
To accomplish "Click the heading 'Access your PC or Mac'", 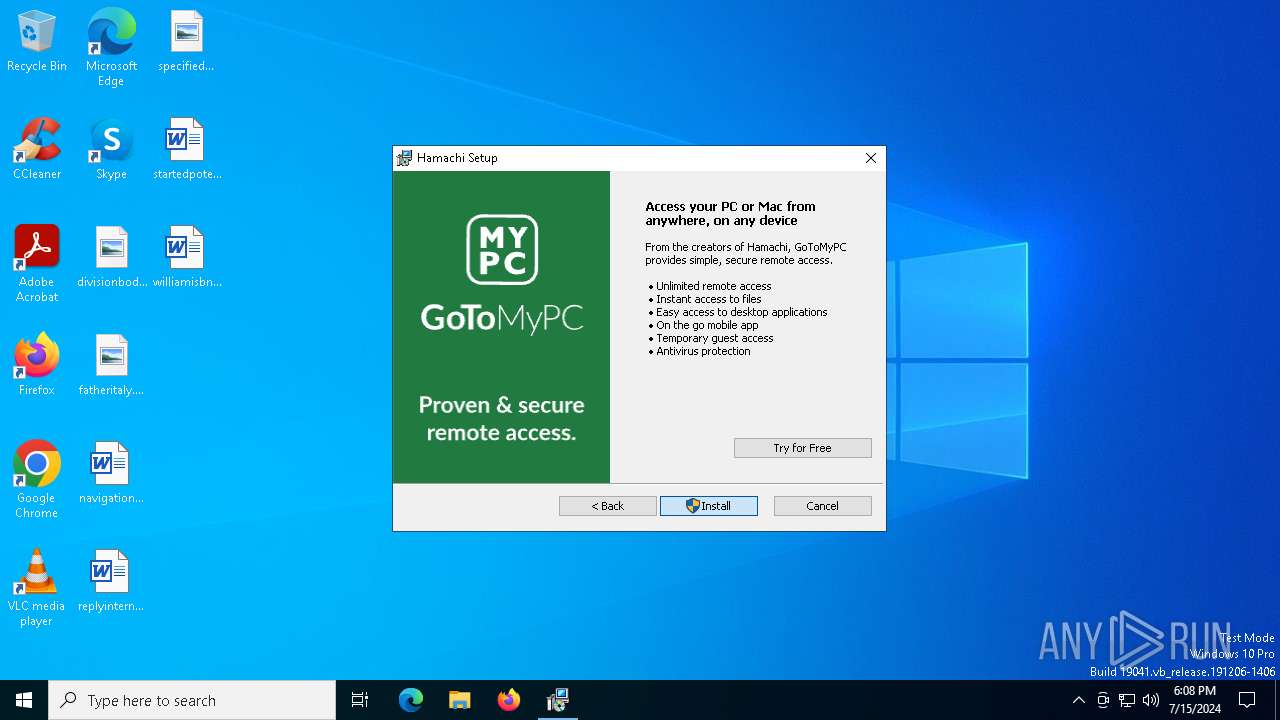I will [730, 214].
